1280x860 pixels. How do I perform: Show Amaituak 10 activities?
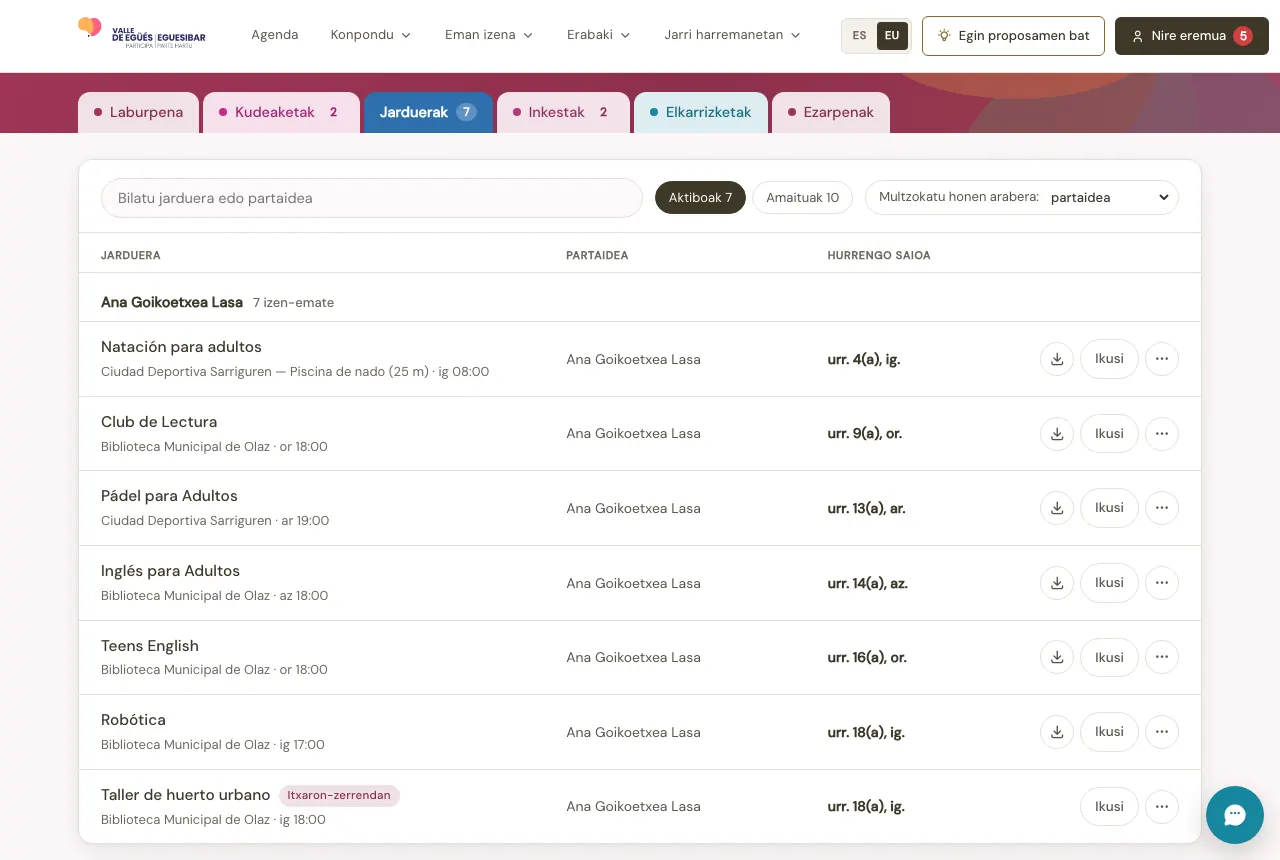[802, 198]
